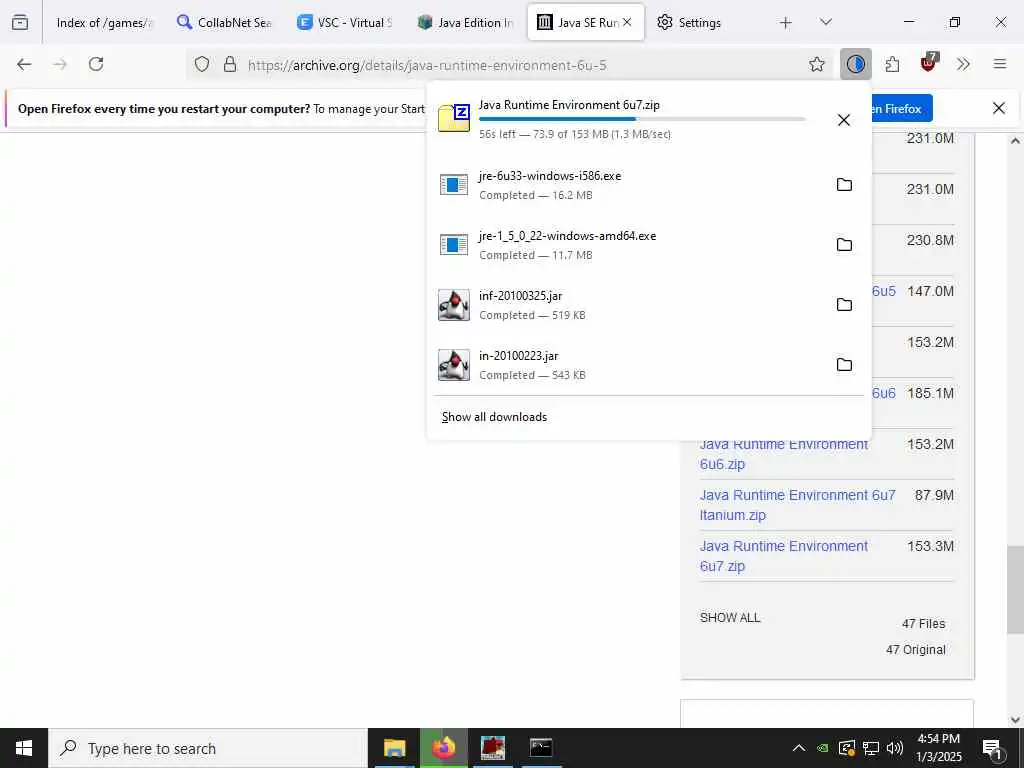Show jre-6u33-windows-i586.exe in folder
Image resolution: width=1024 pixels, height=768 pixels.
coord(844,185)
